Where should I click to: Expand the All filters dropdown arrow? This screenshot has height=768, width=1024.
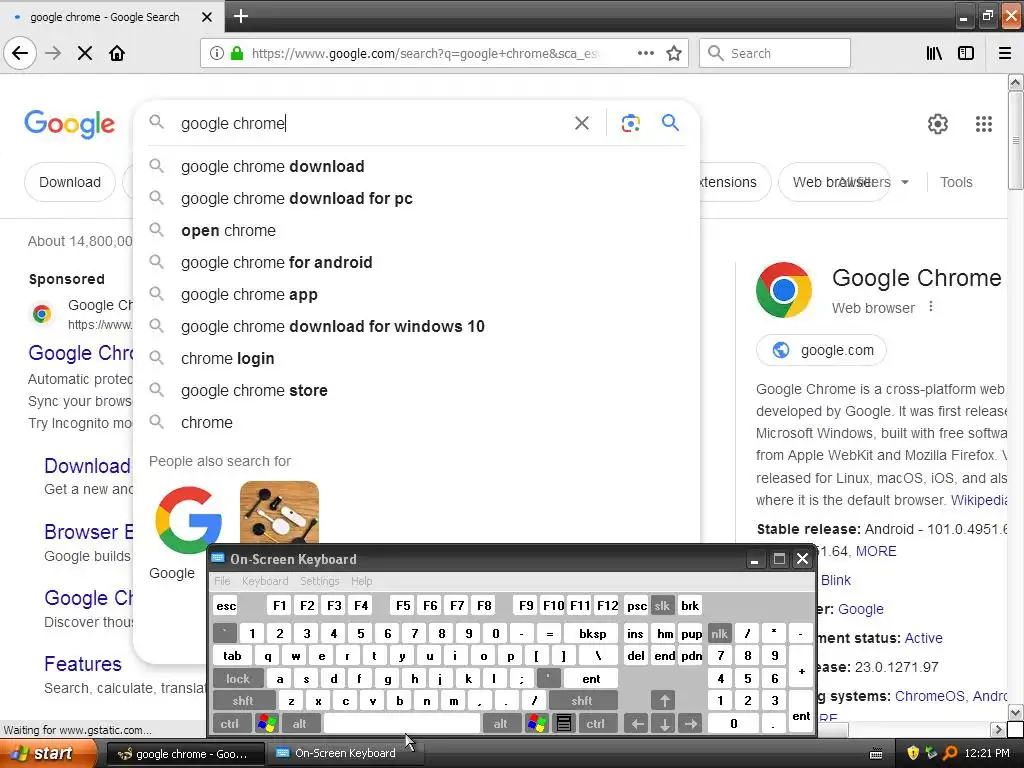[x=904, y=182]
